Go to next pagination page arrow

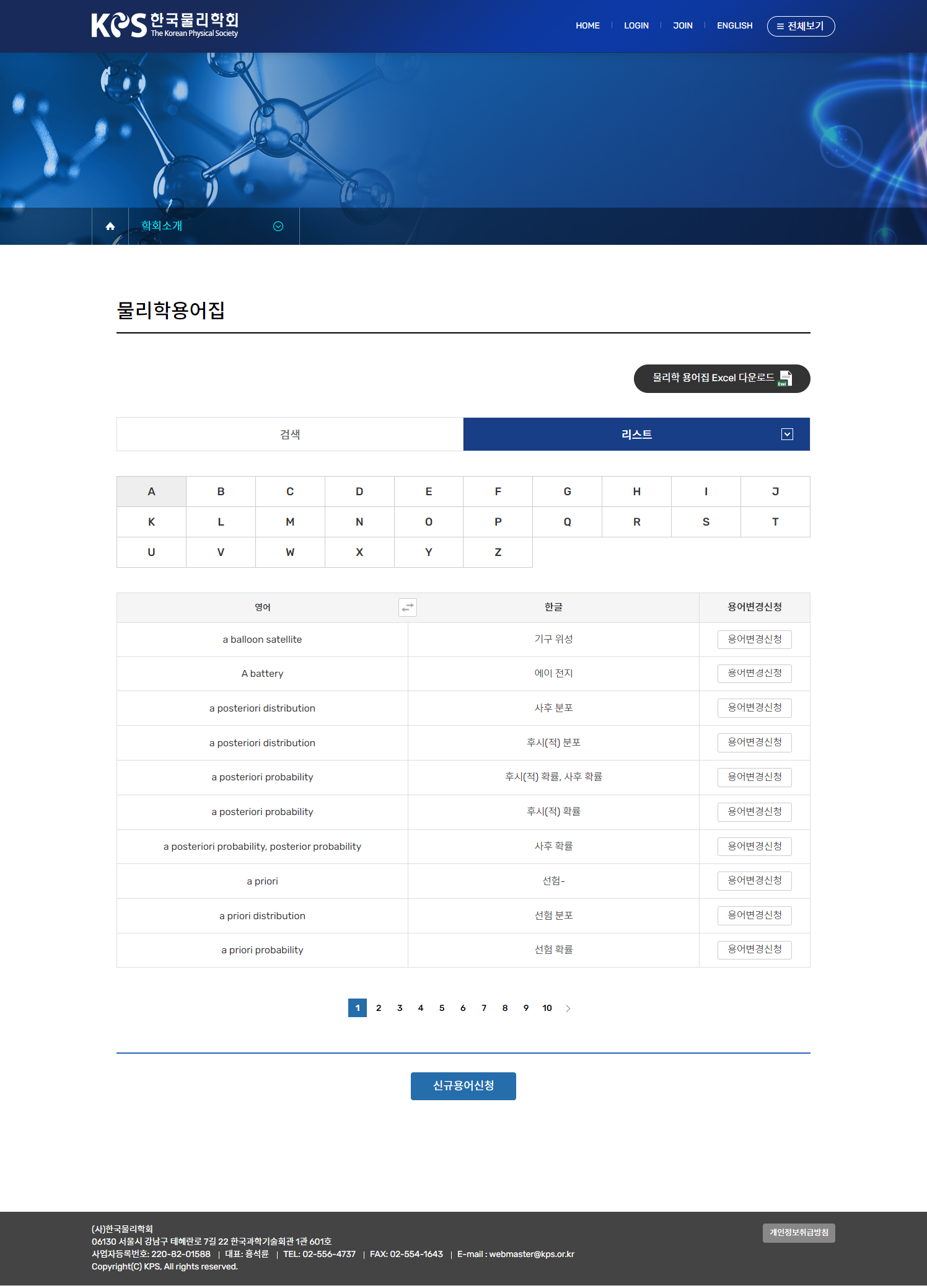pyautogui.click(x=568, y=1008)
